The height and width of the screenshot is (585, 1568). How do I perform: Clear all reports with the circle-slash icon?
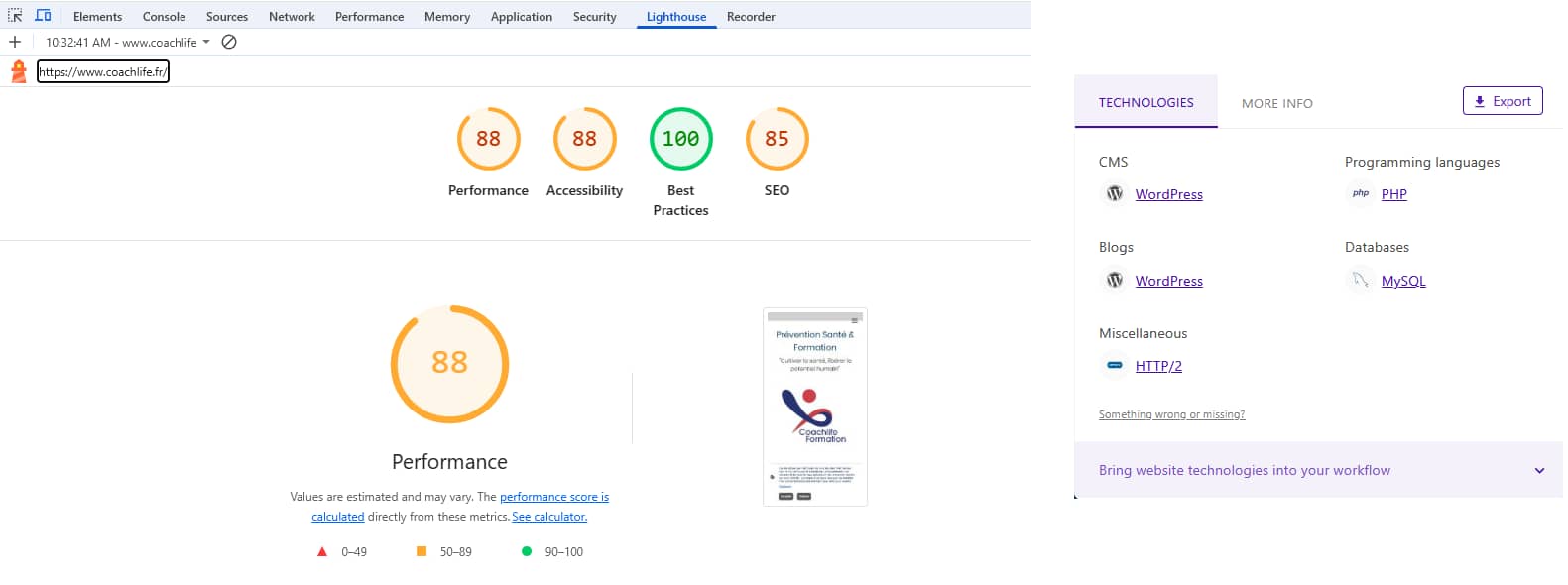point(229,42)
